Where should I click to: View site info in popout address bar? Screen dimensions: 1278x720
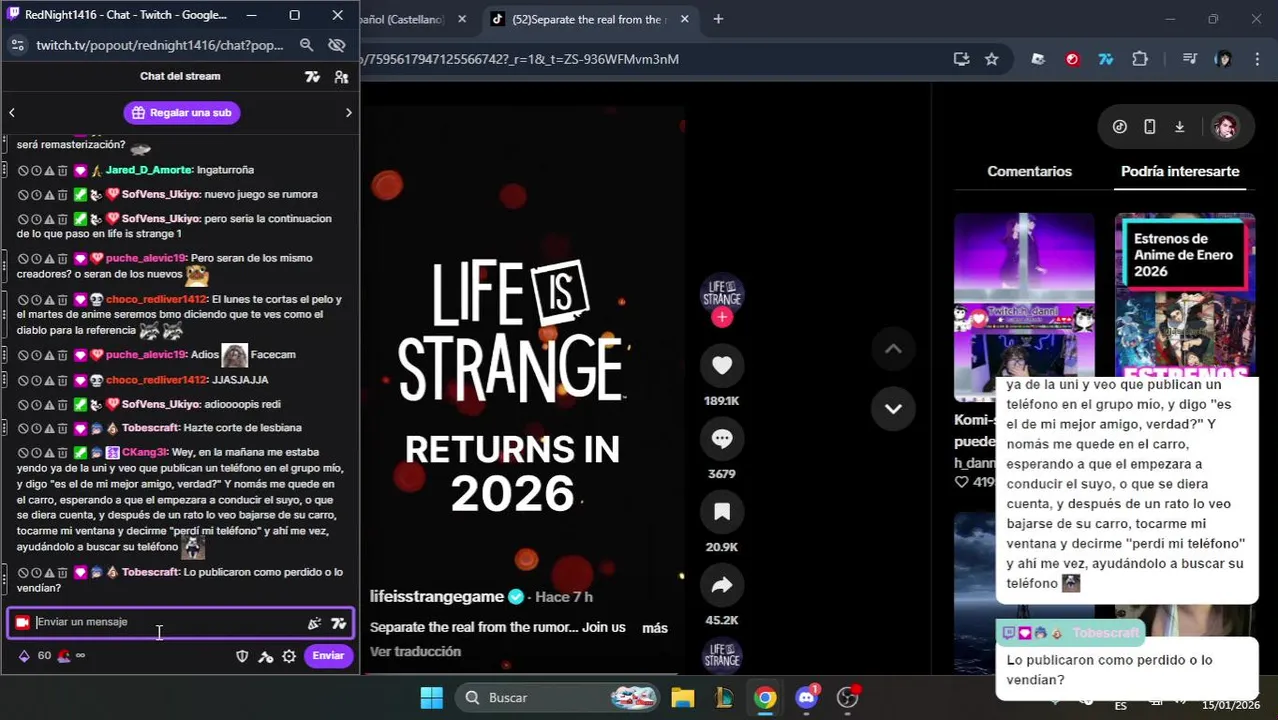17,45
